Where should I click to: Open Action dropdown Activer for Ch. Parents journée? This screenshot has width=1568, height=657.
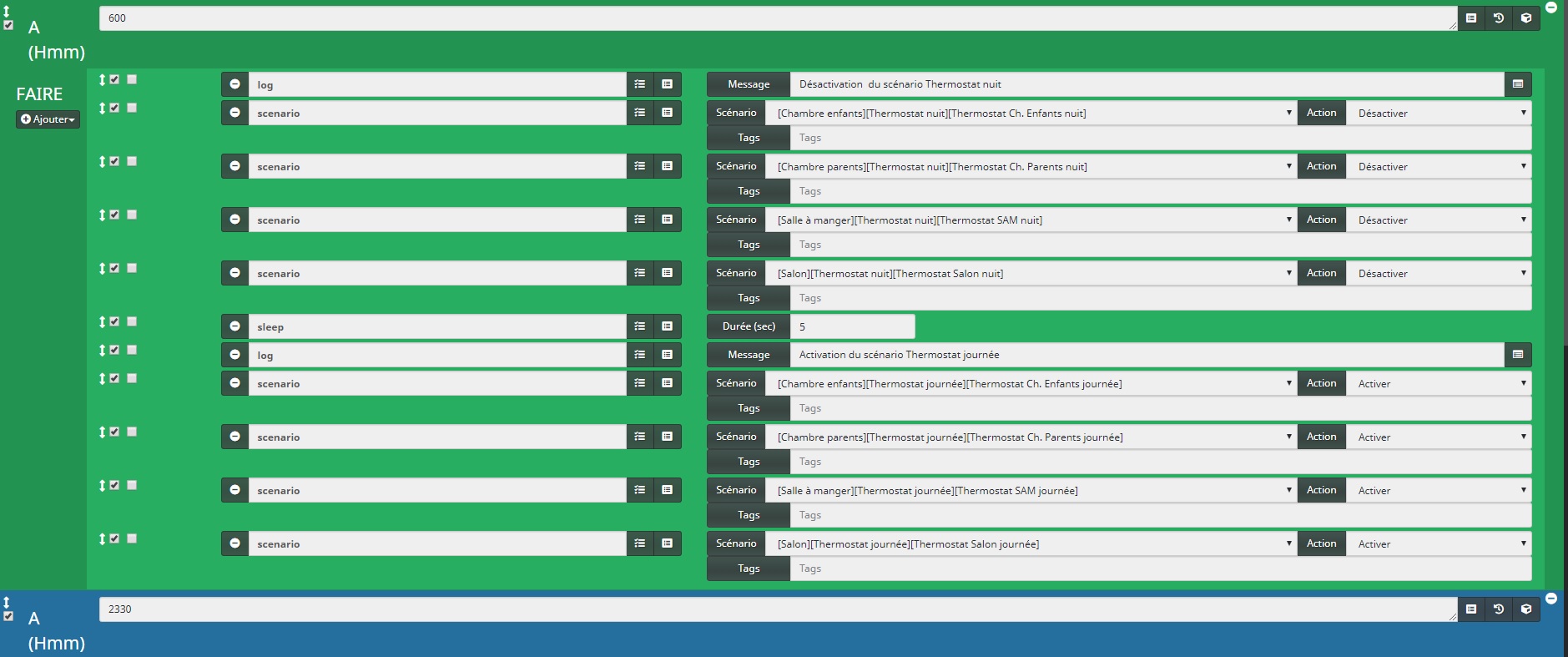pos(1439,437)
